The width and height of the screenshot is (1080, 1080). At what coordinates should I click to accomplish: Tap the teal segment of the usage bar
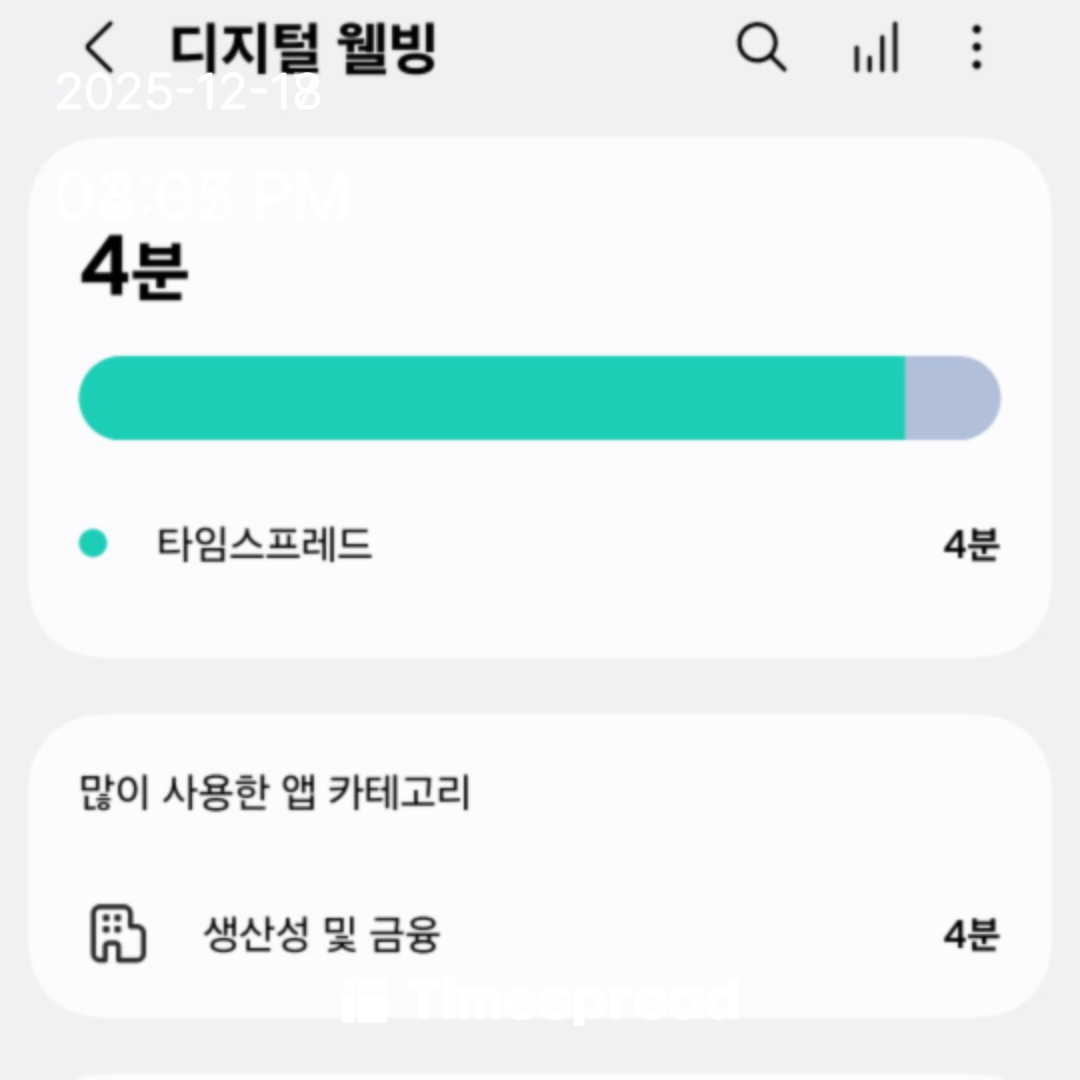(x=490, y=398)
